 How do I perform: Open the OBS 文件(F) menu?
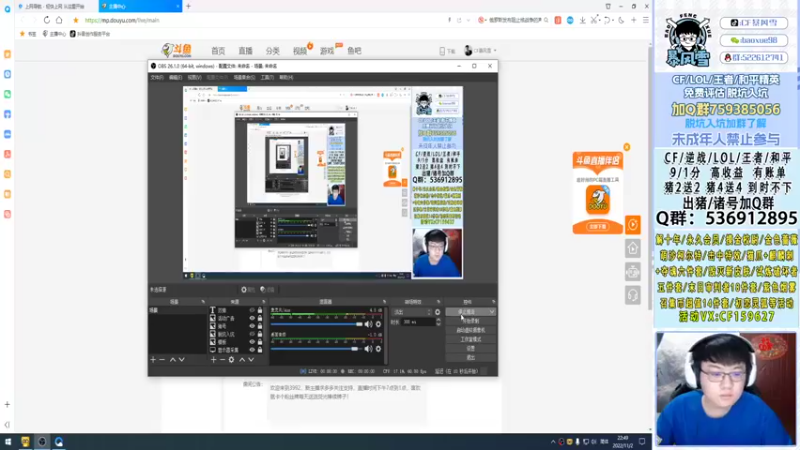157,78
